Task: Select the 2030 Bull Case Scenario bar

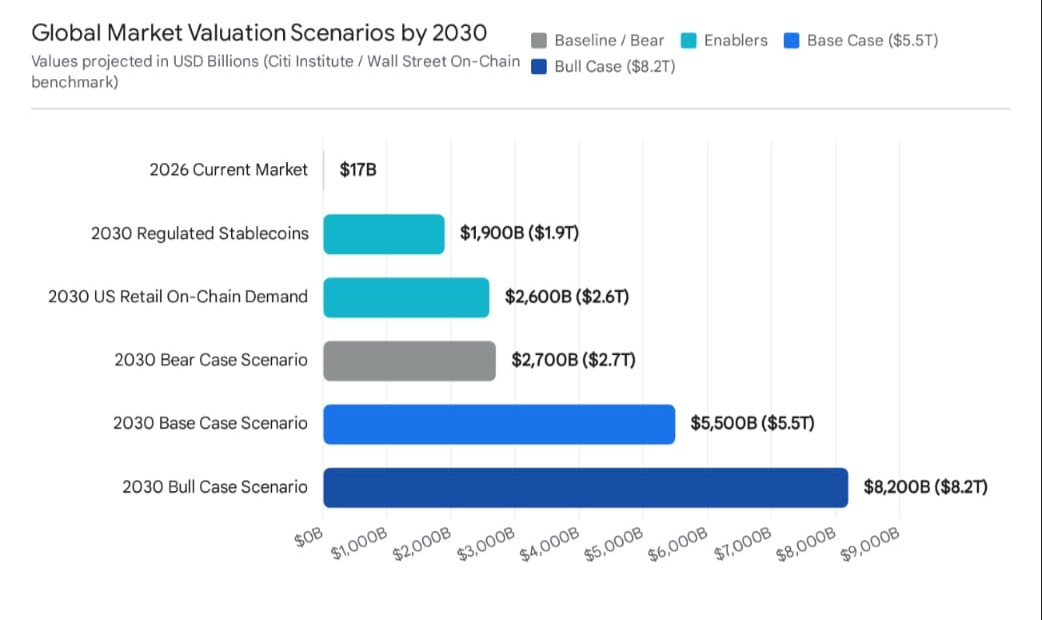Action: [585, 488]
